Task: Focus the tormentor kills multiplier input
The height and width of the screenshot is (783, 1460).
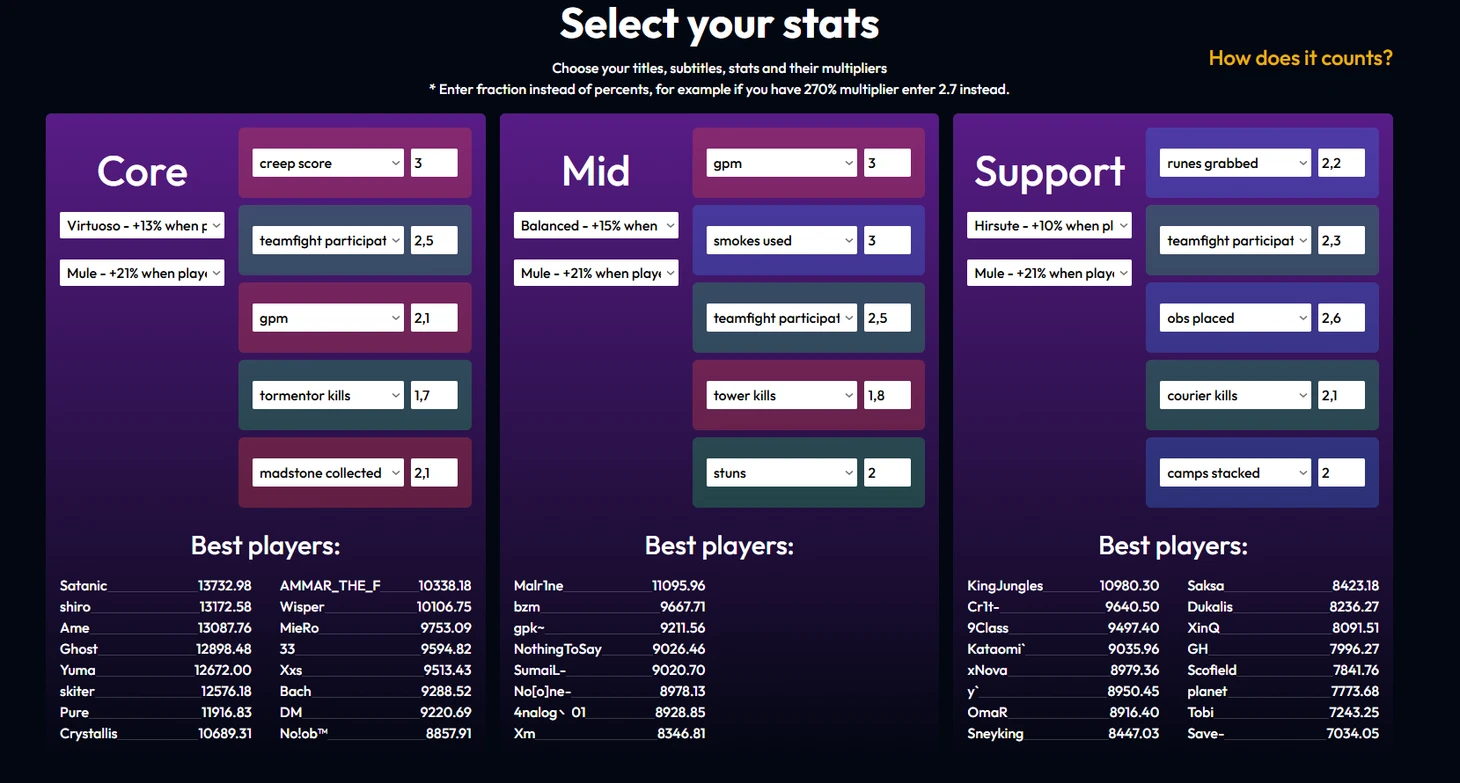Action: tap(434, 395)
